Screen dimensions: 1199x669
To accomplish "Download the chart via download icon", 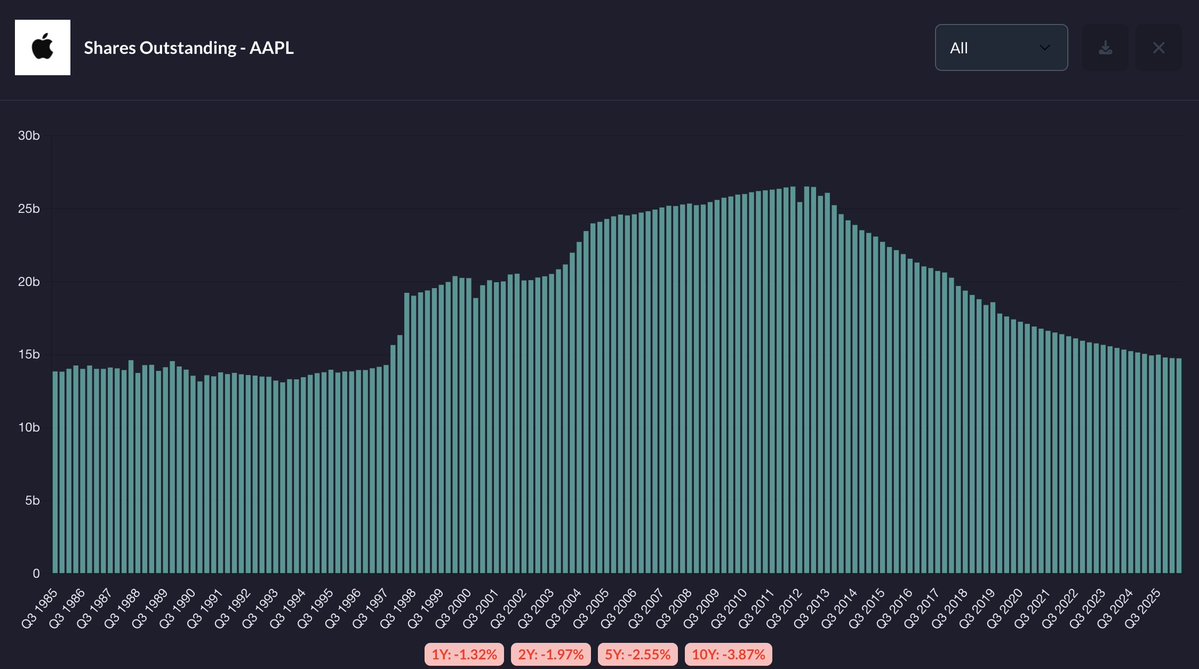I will (x=1105, y=47).
